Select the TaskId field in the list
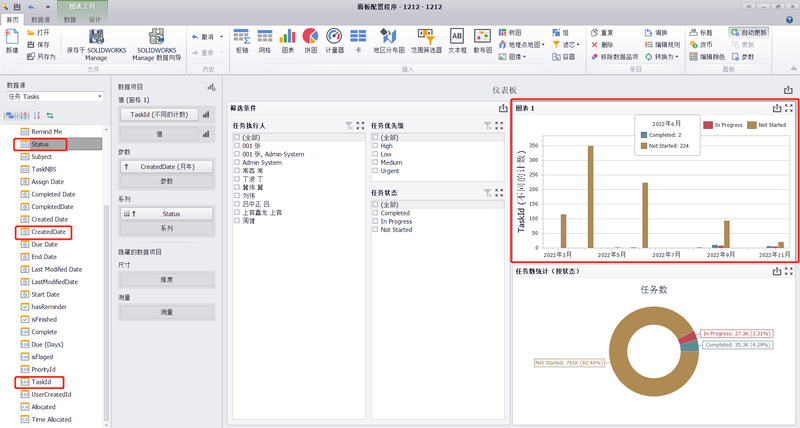The image size is (800, 428). point(41,382)
